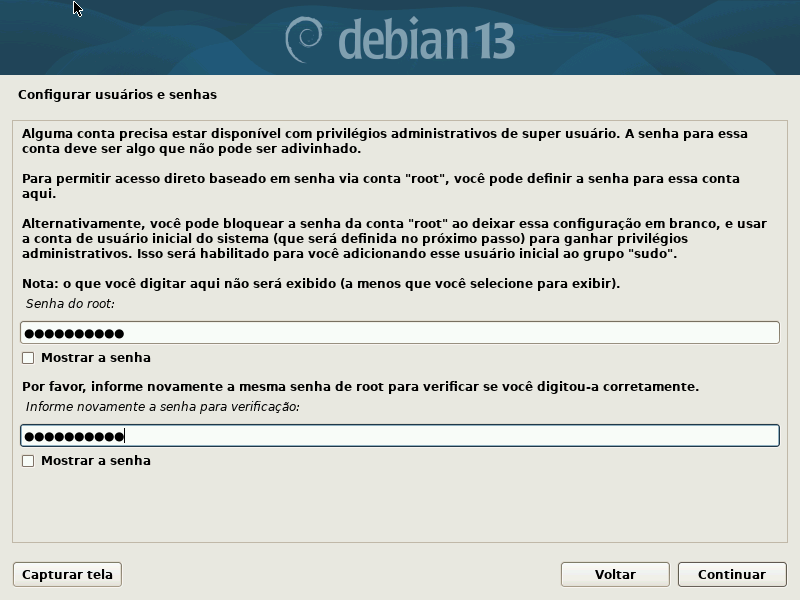This screenshot has height=600, width=800.
Task: Click empty panel area below second checkbox
Action: [x=400, y=505]
